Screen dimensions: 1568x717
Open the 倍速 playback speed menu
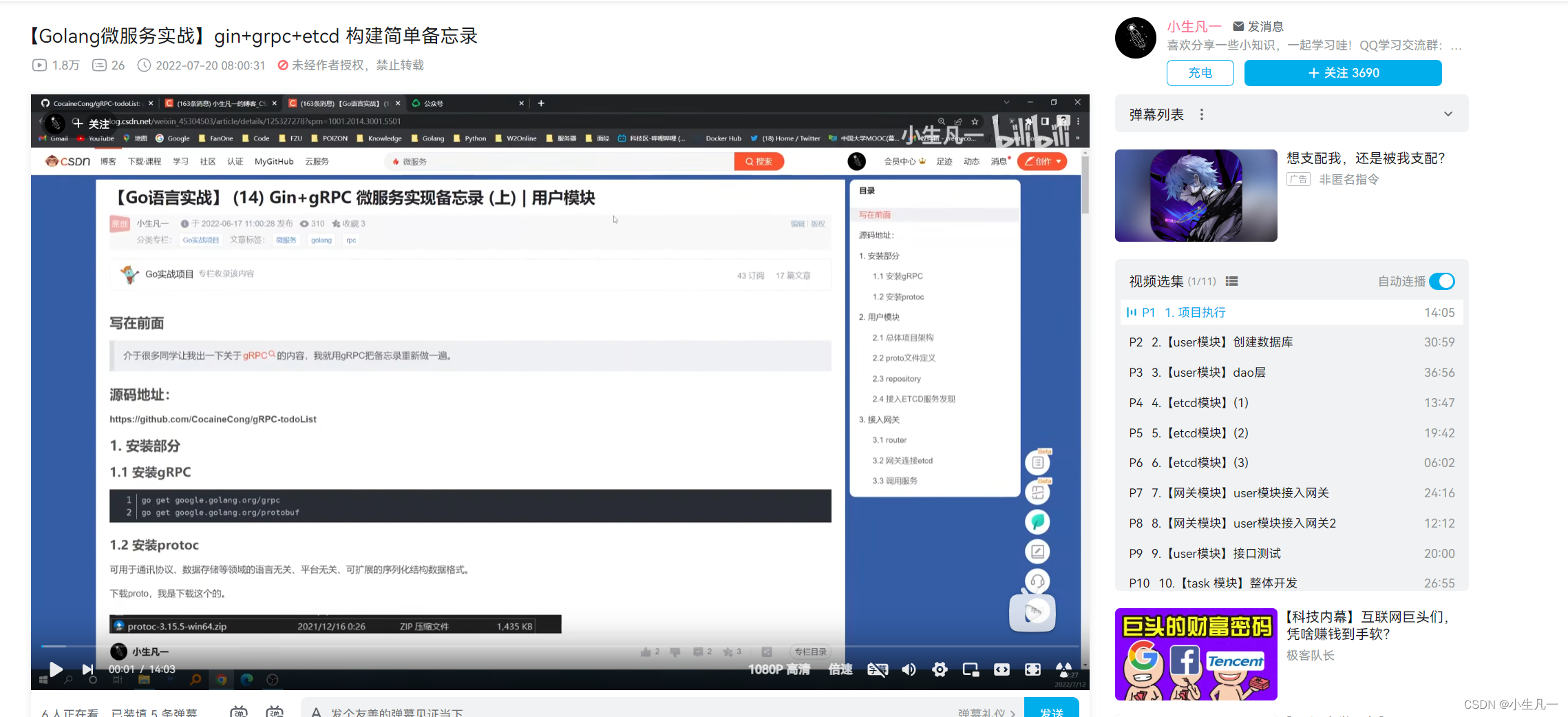pyautogui.click(x=840, y=669)
